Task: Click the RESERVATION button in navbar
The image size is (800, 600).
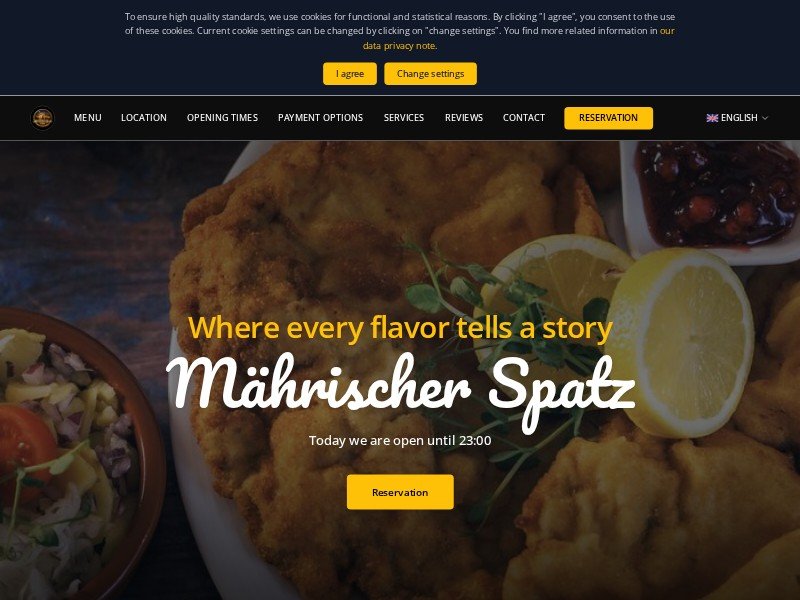Action: click(608, 118)
